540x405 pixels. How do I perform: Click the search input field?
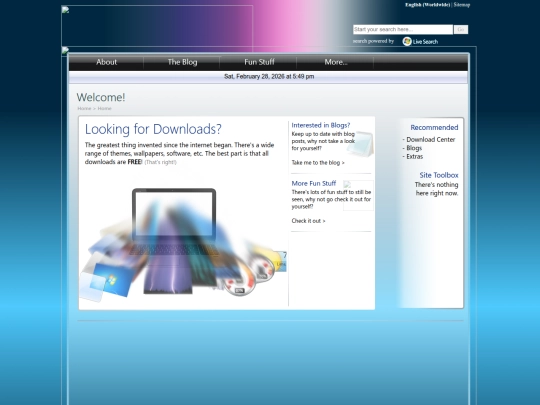click(403, 30)
